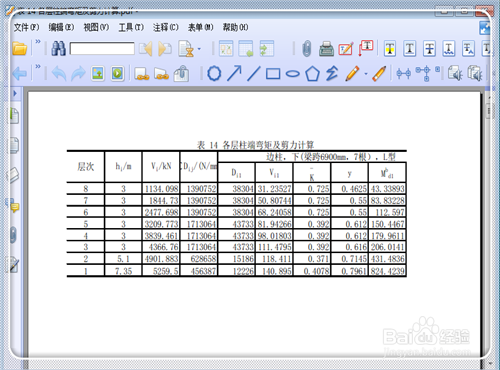Select the horizontal Distance measuring tool
This screenshot has width=500, height=370.
click(x=403, y=74)
